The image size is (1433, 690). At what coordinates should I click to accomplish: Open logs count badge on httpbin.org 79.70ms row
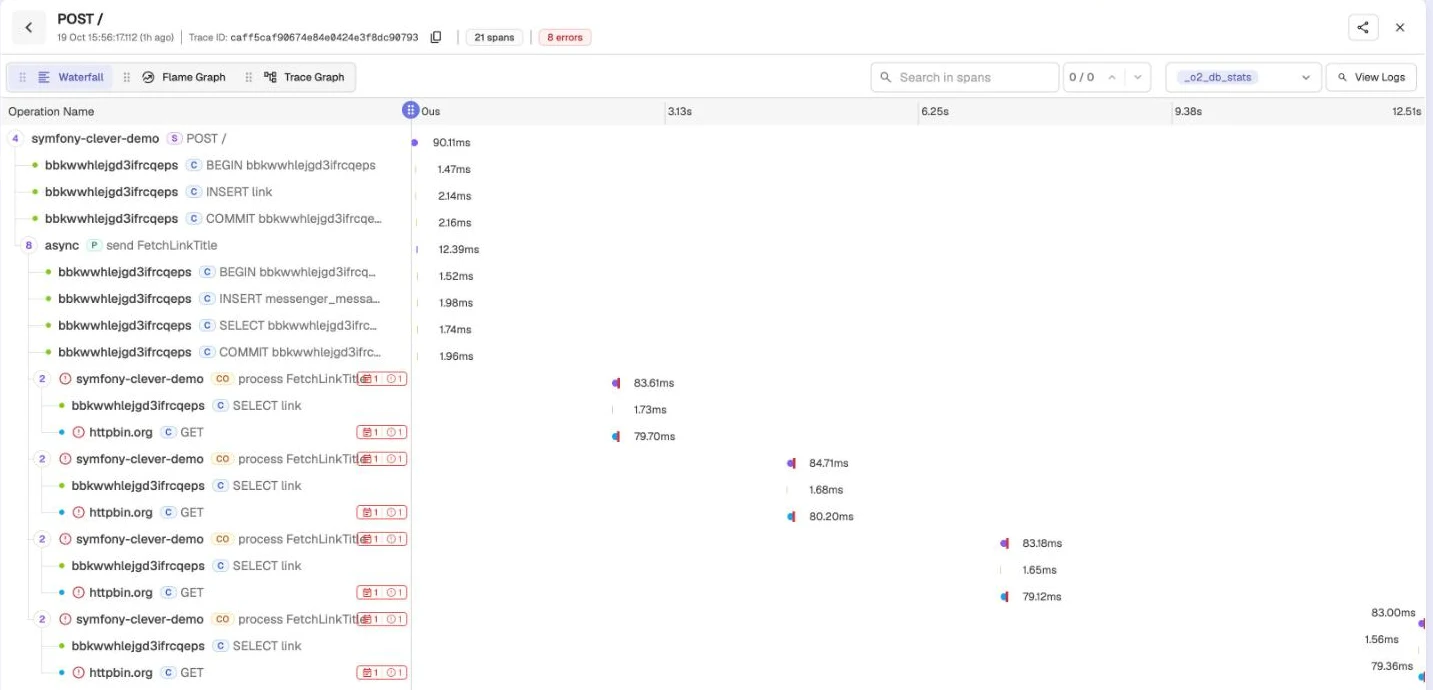click(x=369, y=432)
